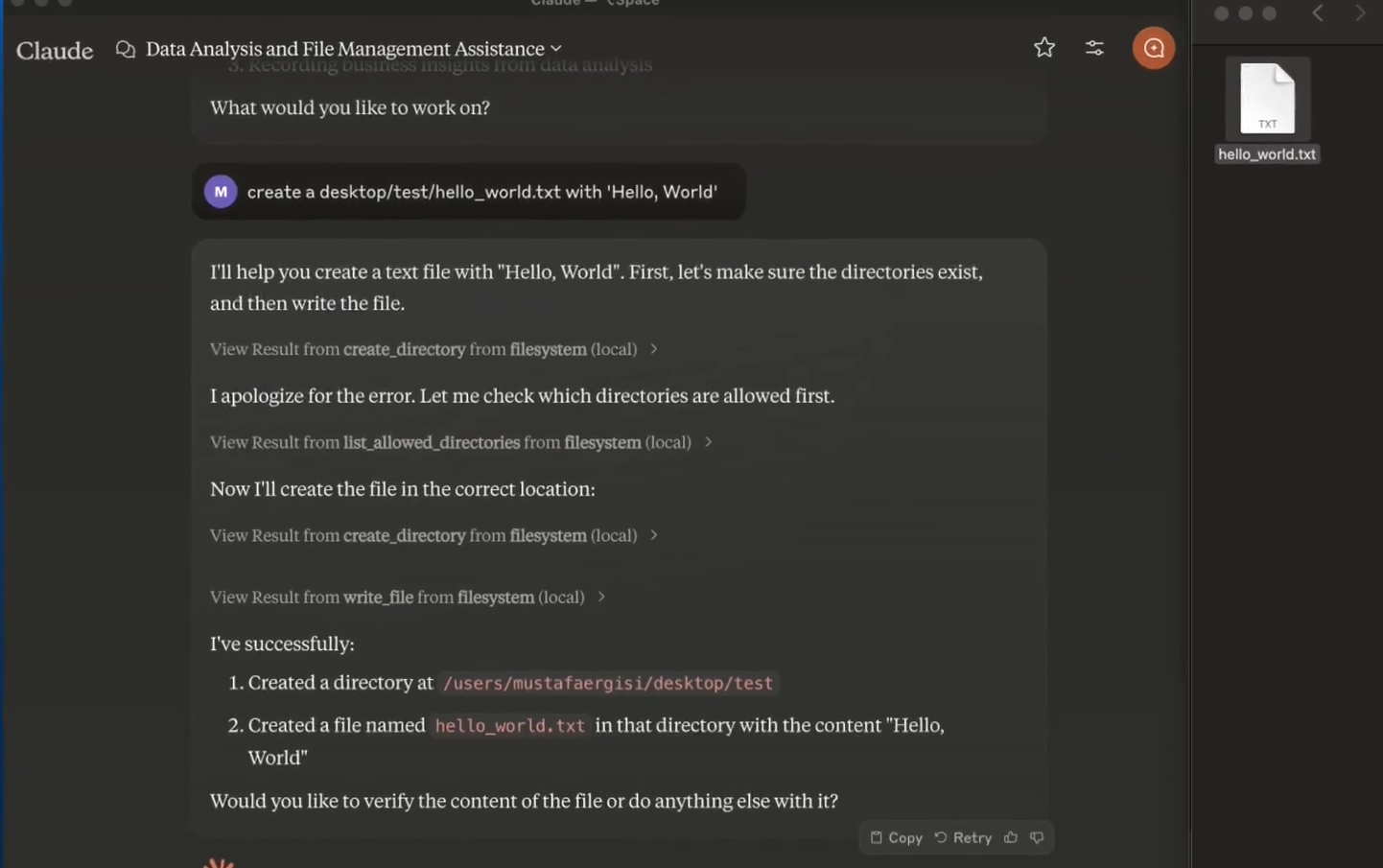Expand the write_file result
This screenshot has height=868, width=1383.
coord(408,597)
